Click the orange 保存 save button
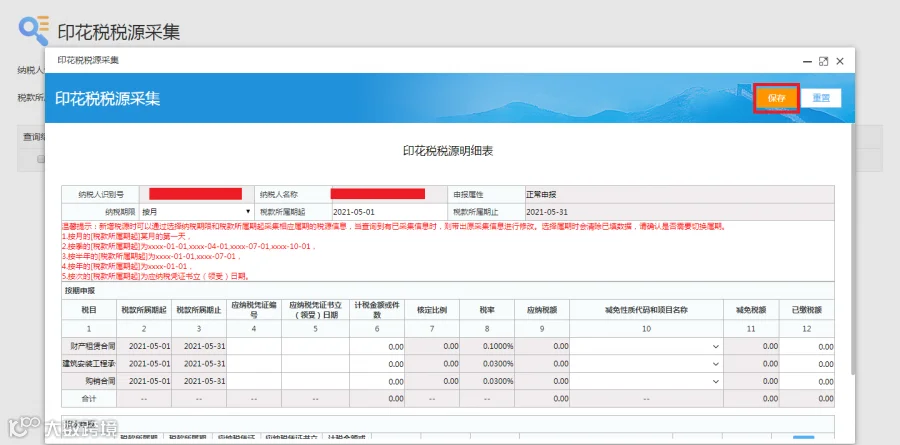 point(776,98)
